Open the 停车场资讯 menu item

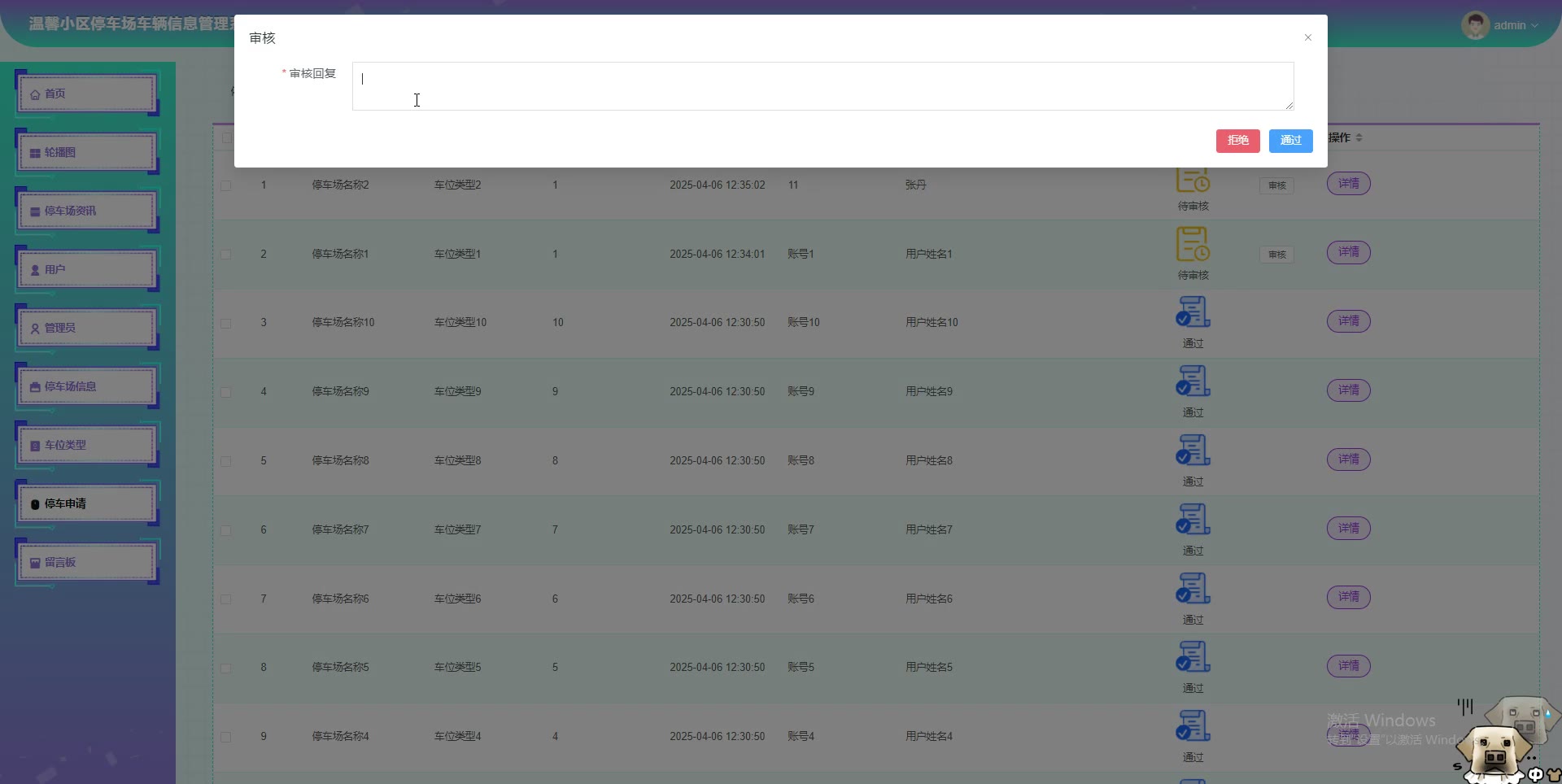87,211
